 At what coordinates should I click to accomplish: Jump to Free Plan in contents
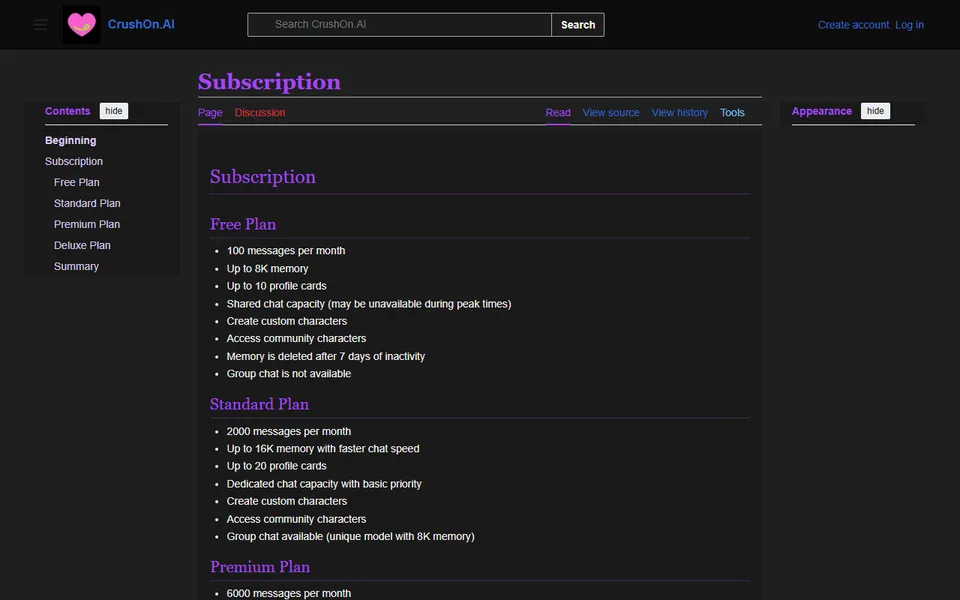[x=77, y=182]
